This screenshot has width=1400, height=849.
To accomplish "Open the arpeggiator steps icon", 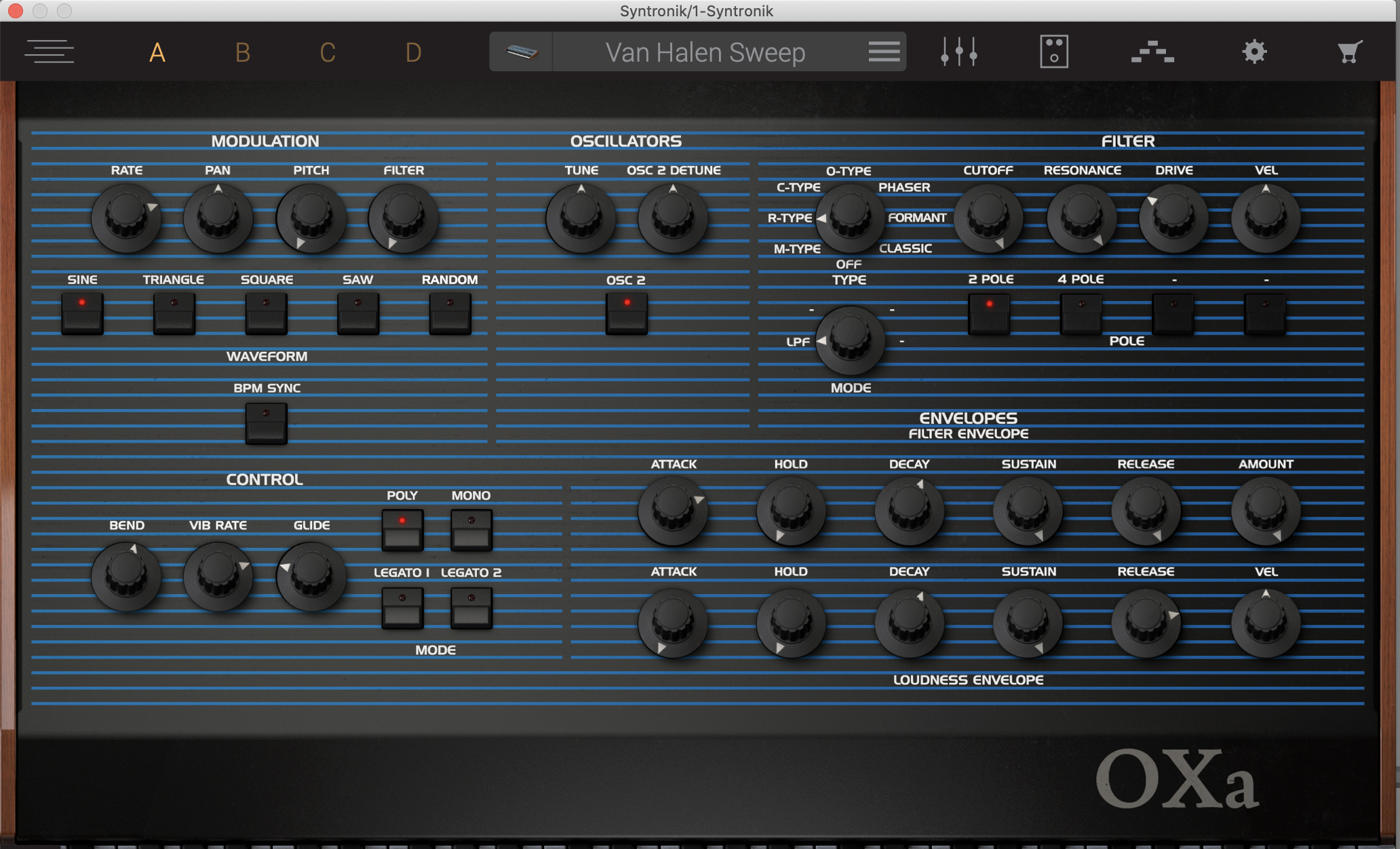I will pyautogui.click(x=1152, y=52).
